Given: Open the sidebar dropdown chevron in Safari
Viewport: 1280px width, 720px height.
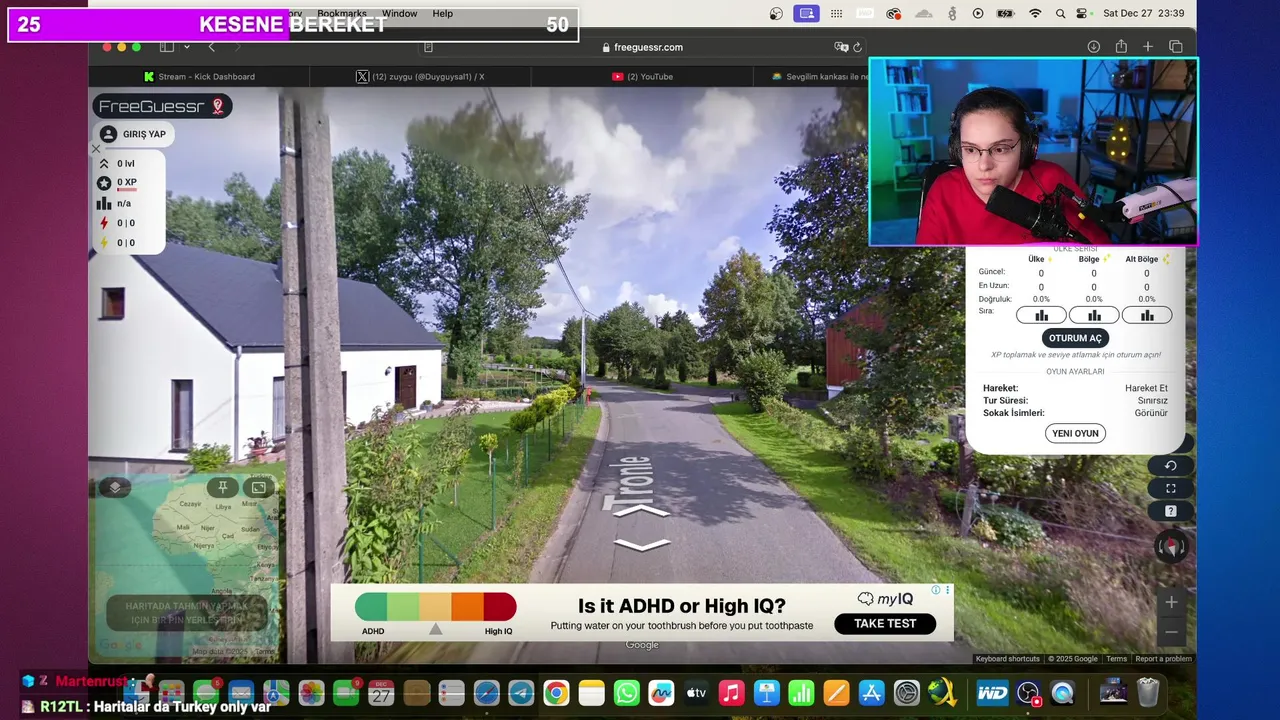Looking at the screenshot, I should coord(185,47).
